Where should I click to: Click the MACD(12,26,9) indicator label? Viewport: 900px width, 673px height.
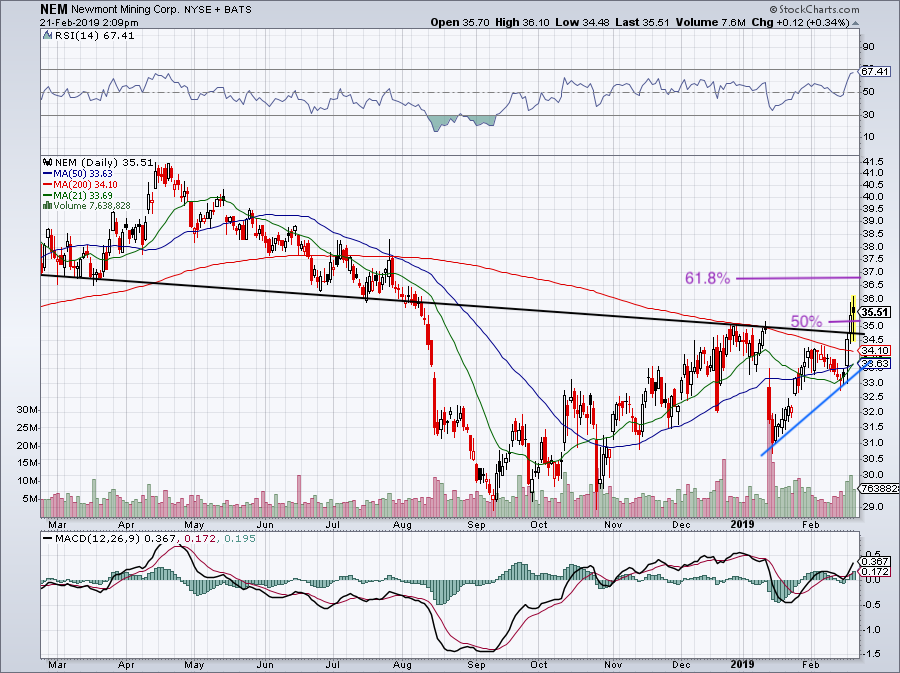[98, 539]
